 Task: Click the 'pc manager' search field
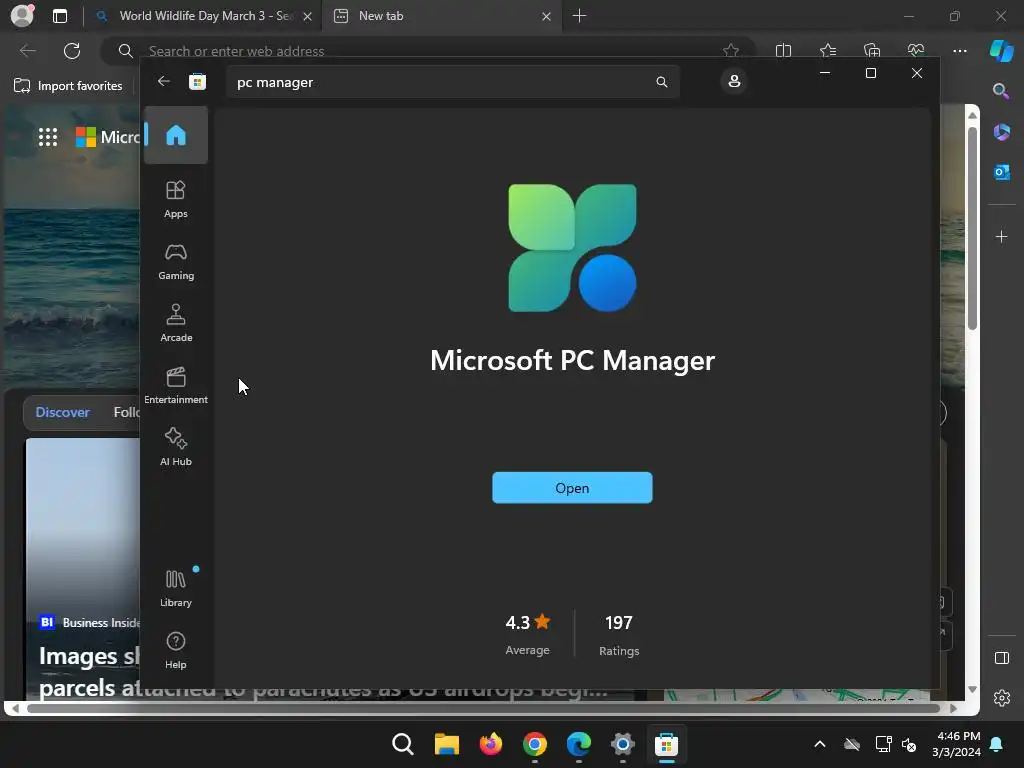point(453,82)
